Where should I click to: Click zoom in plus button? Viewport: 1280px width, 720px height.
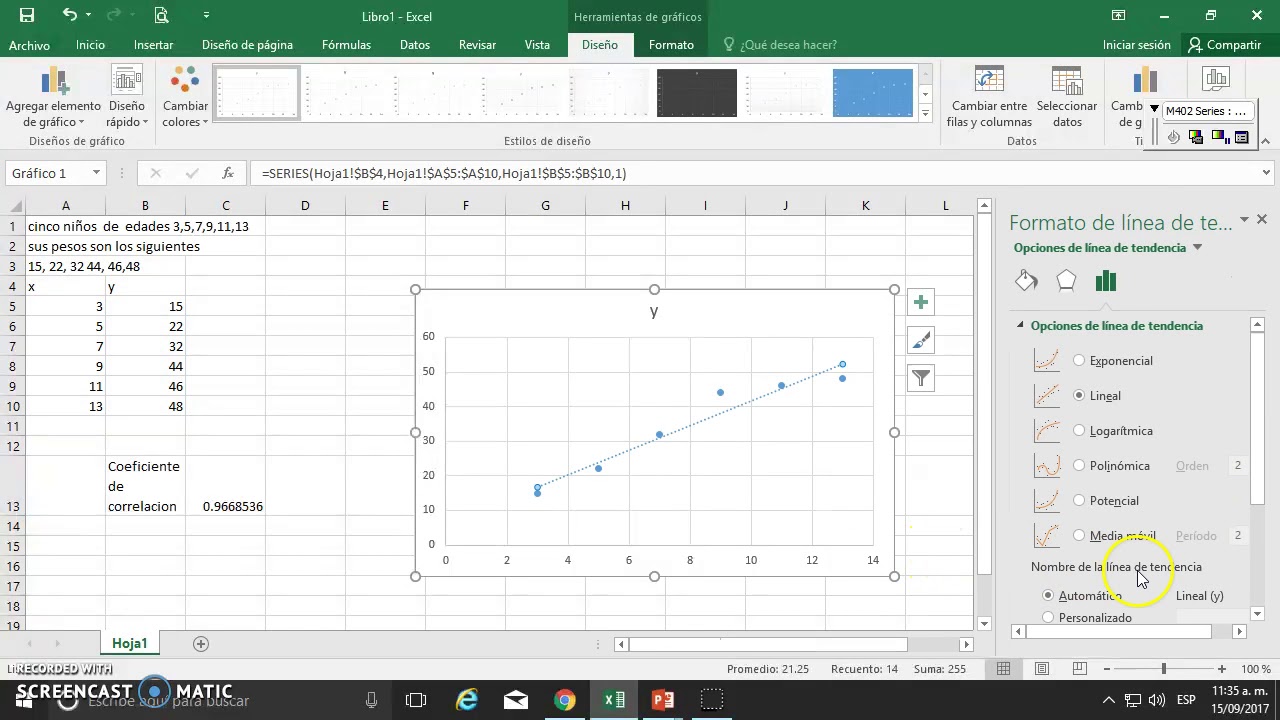coord(1221,668)
